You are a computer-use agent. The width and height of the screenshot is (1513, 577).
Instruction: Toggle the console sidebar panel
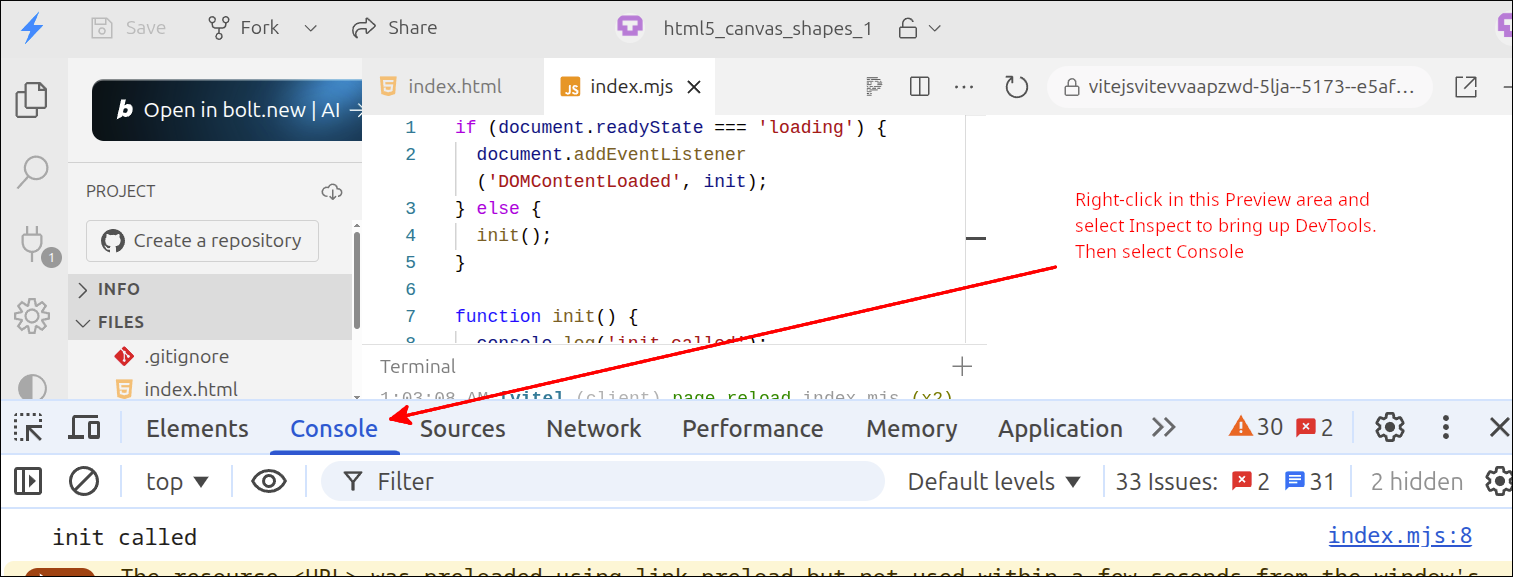(x=28, y=481)
